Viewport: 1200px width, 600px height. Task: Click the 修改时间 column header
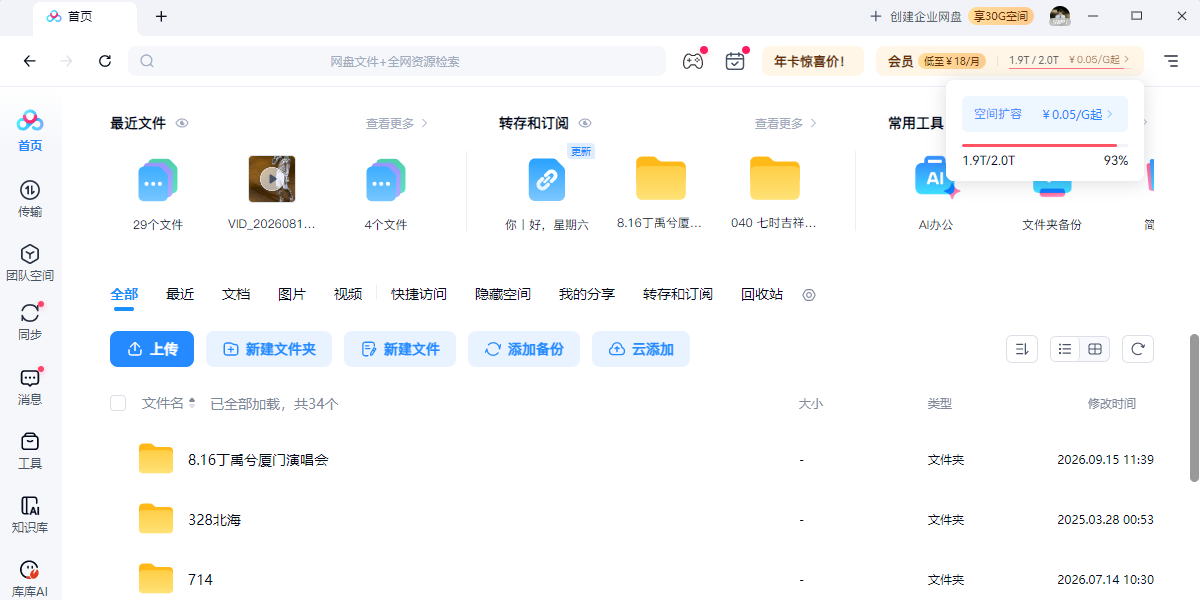click(1112, 404)
